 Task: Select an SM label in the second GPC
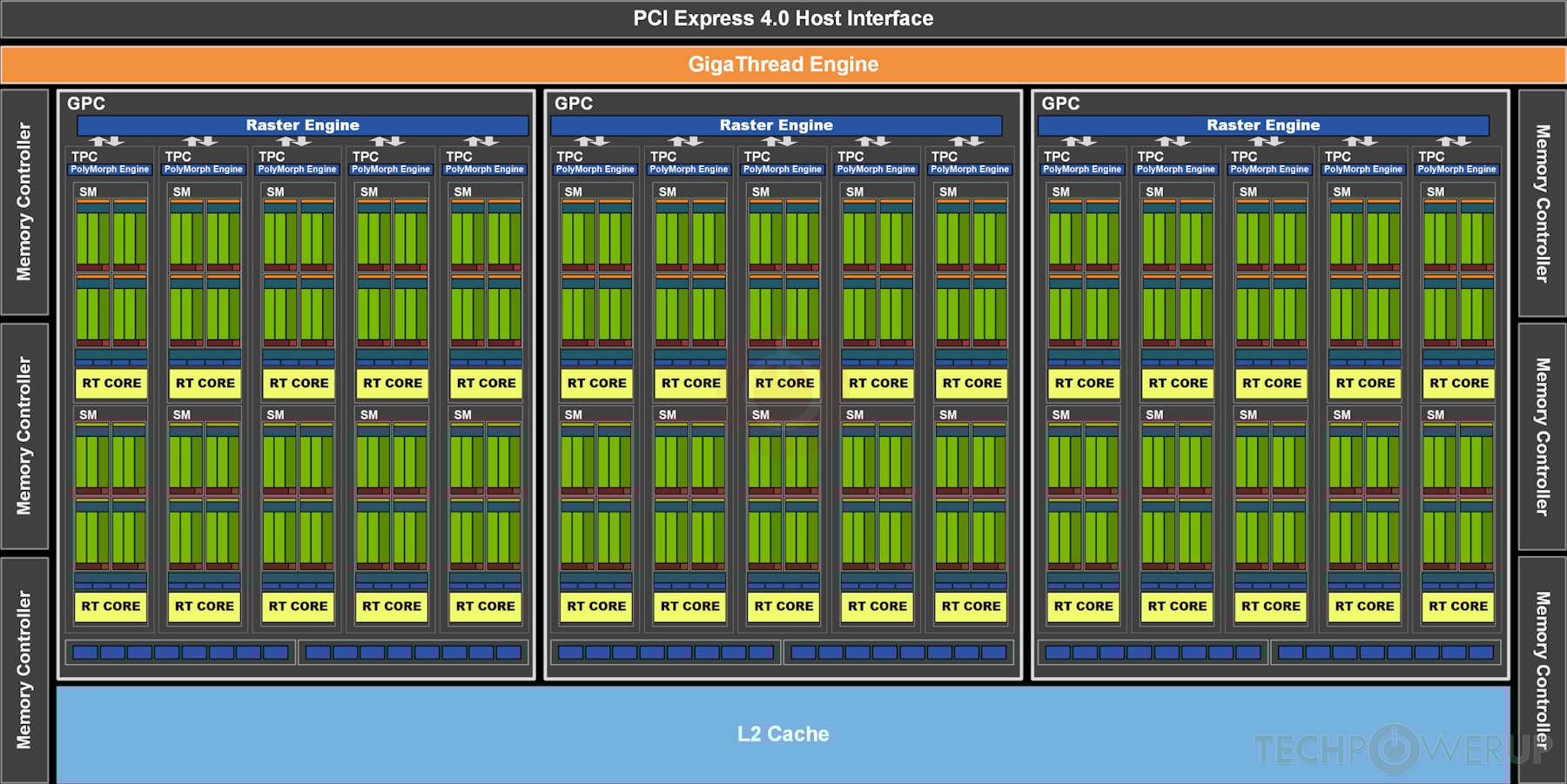[x=575, y=192]
